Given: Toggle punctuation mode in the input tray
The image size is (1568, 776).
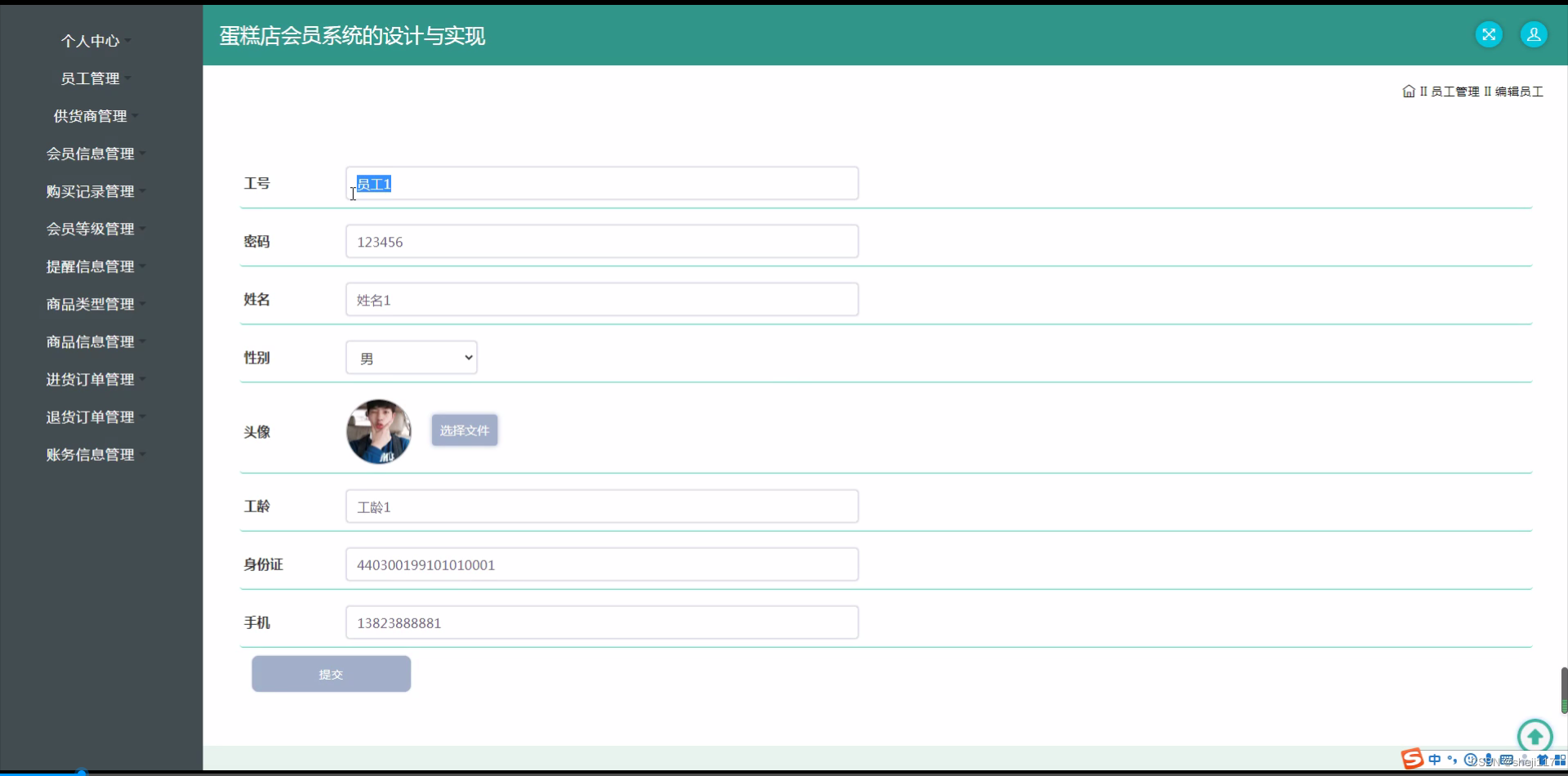Looking at the screenshot, I should 1452,760.
